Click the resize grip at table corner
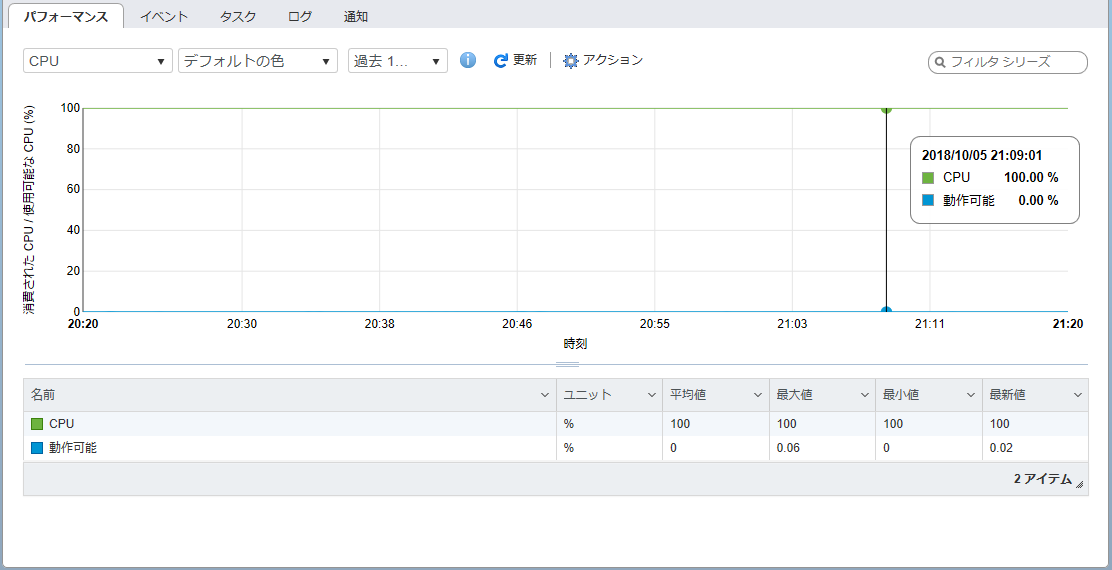The image size is (1112, 570). pos(1079,484)
